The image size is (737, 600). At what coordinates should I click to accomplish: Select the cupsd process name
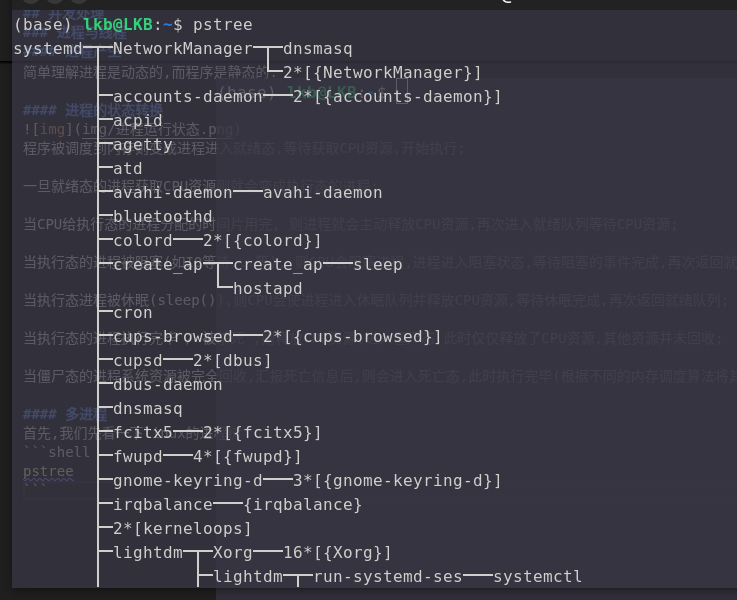pos(138,361)
